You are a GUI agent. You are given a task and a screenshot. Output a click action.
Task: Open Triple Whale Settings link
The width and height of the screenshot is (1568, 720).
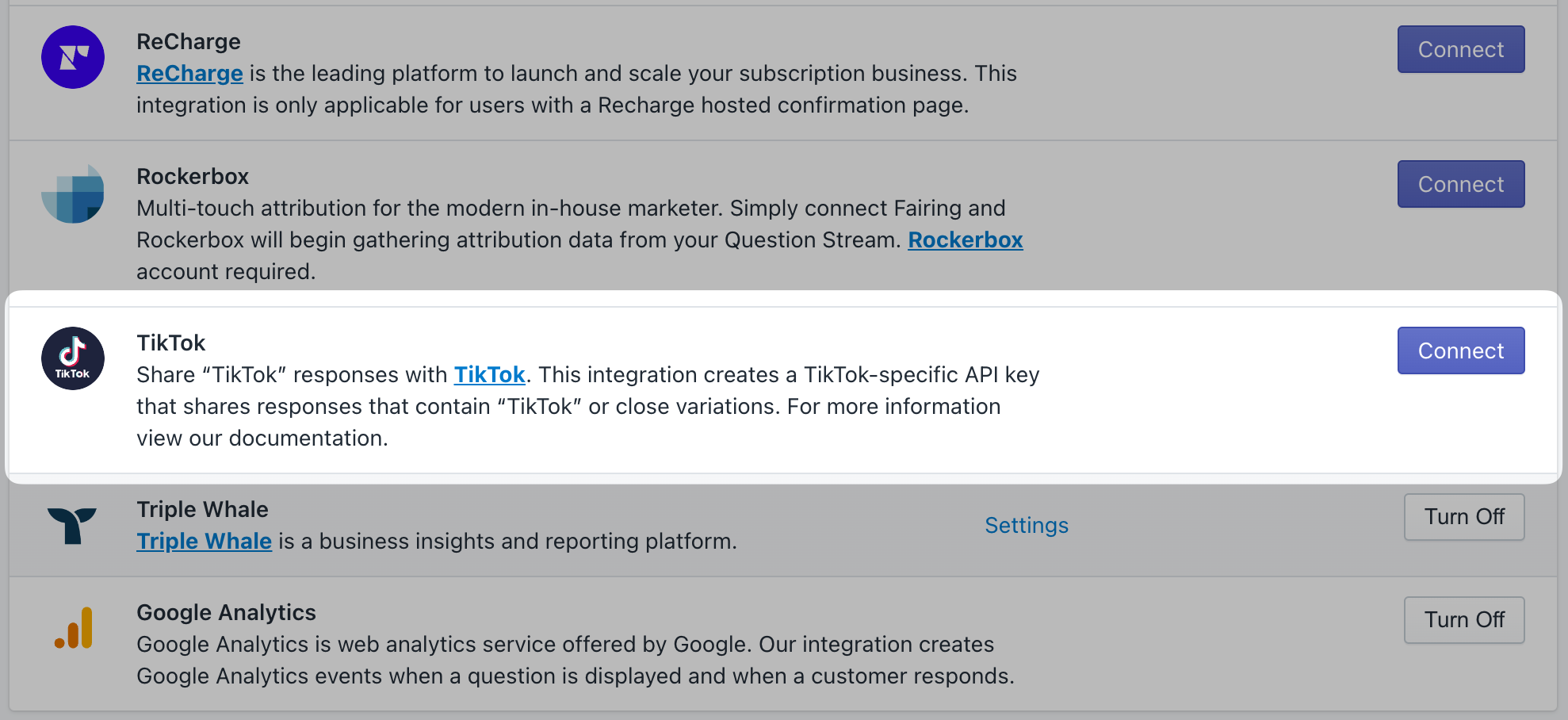click(1027, 525)
